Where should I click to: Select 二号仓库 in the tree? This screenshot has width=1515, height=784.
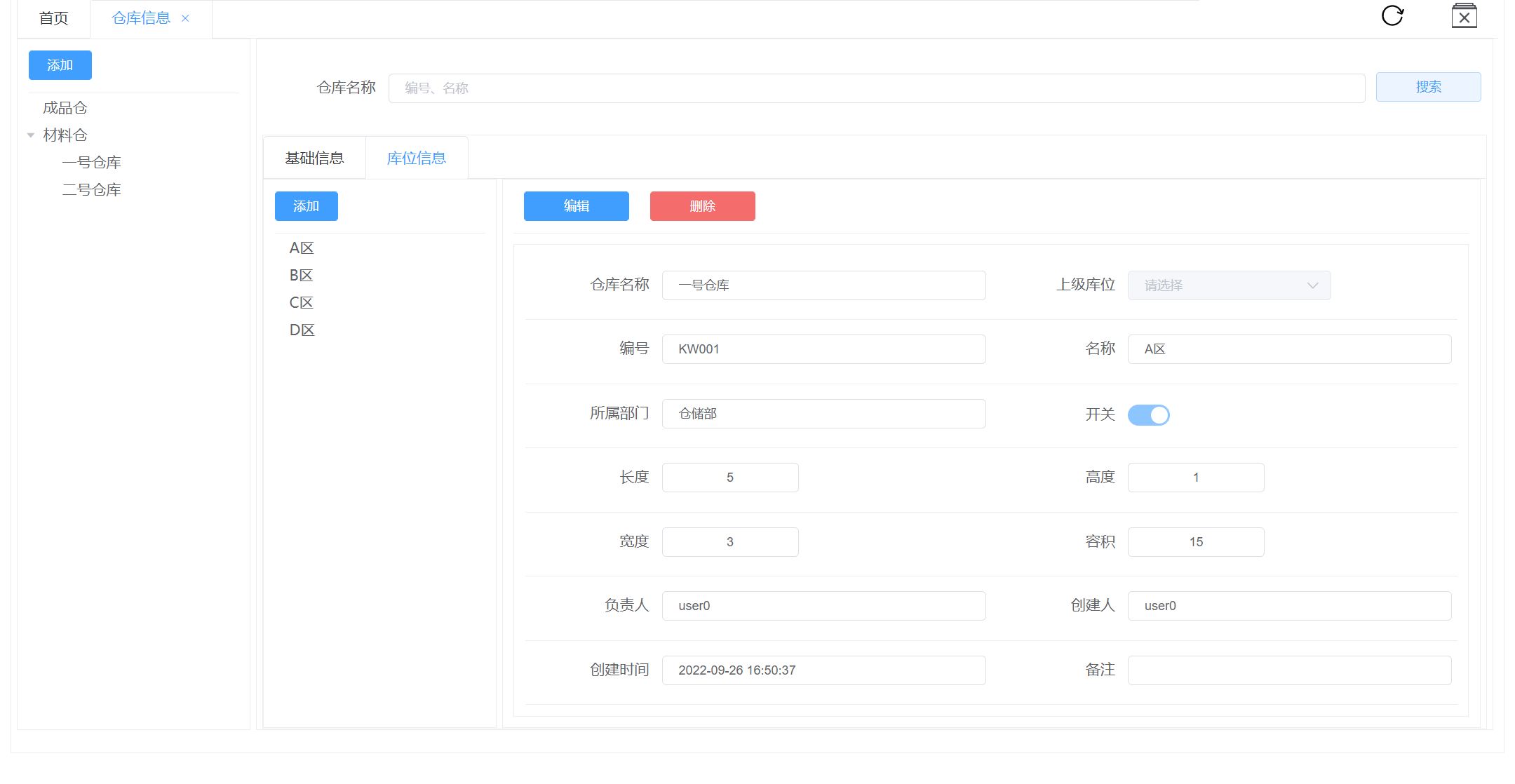coord(92,190)
